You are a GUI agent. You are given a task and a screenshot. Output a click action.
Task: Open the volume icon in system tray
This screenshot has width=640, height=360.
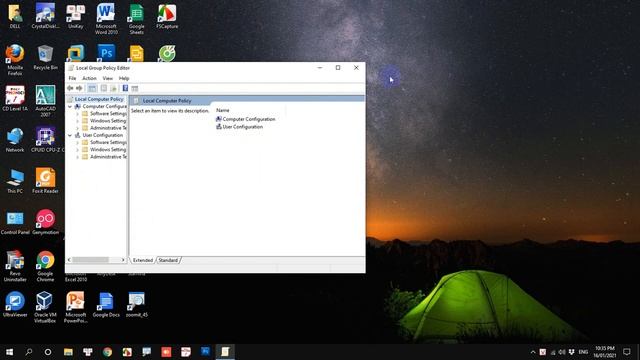click(562, 352)
